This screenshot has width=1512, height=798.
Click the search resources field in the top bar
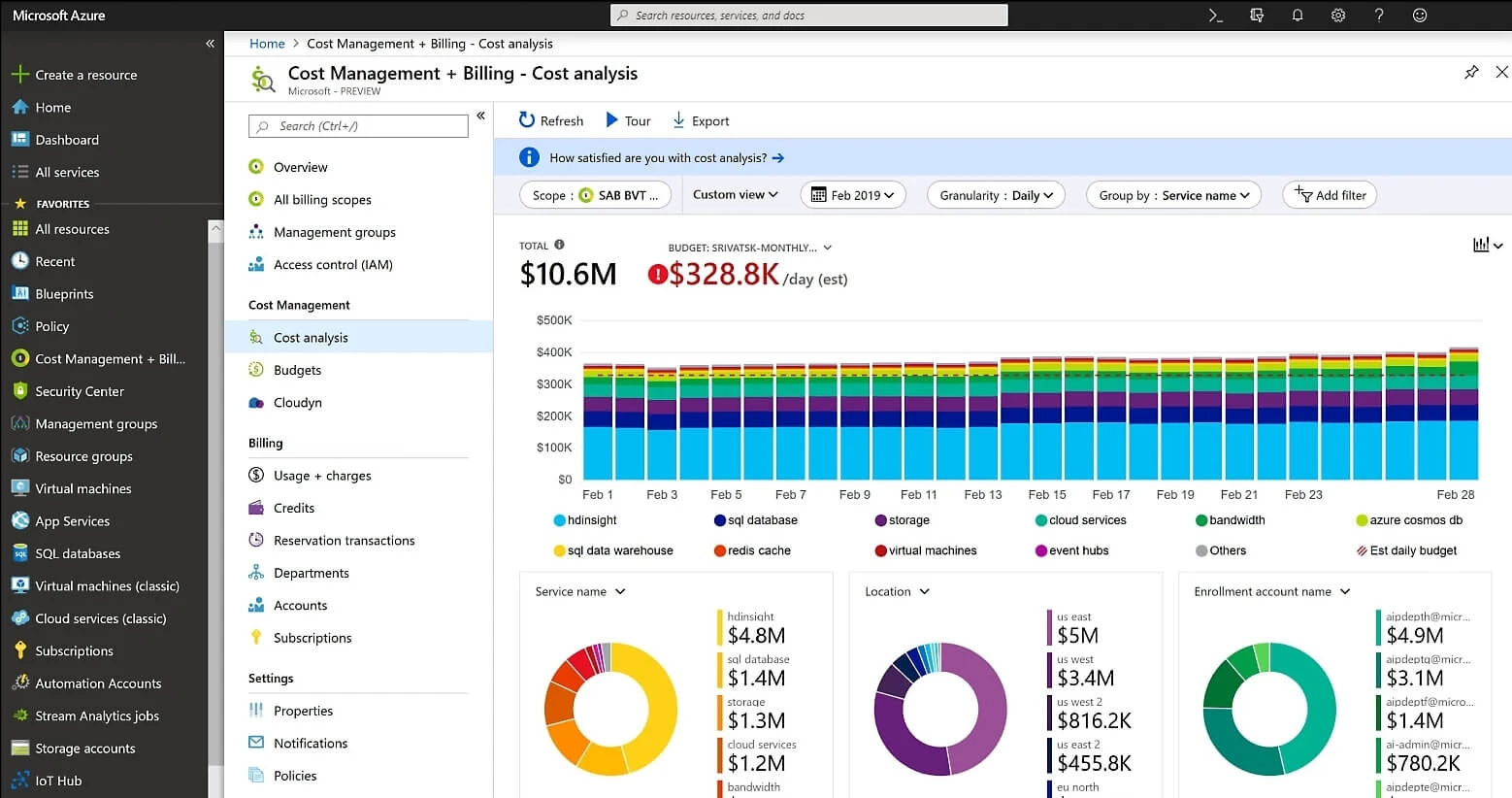tap(808, 15)
